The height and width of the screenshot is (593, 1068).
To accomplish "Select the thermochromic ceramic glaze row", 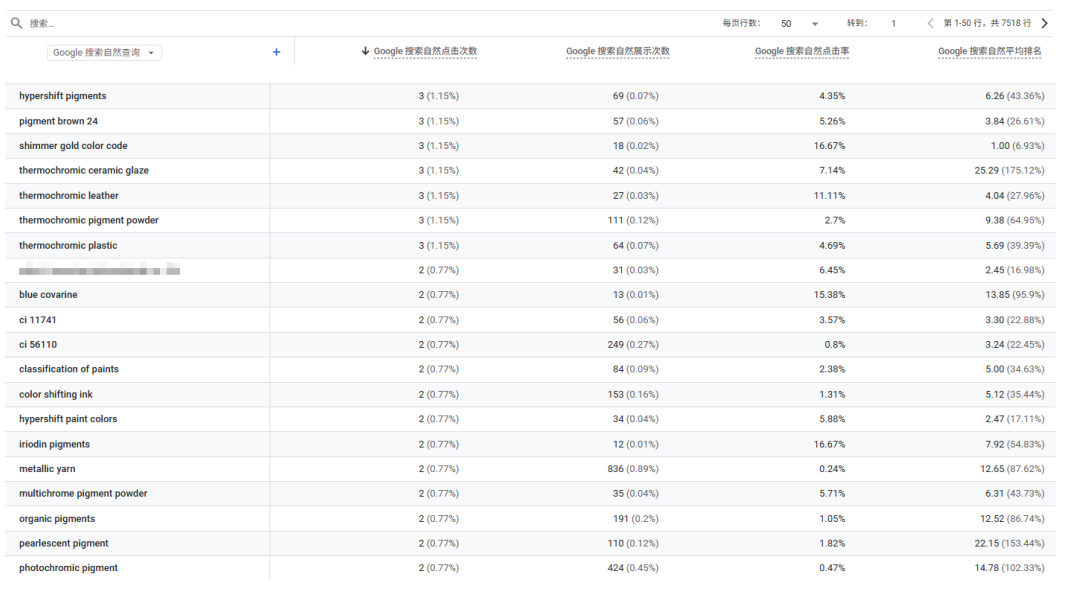I will pyautogui.click(x=84, y=171).
